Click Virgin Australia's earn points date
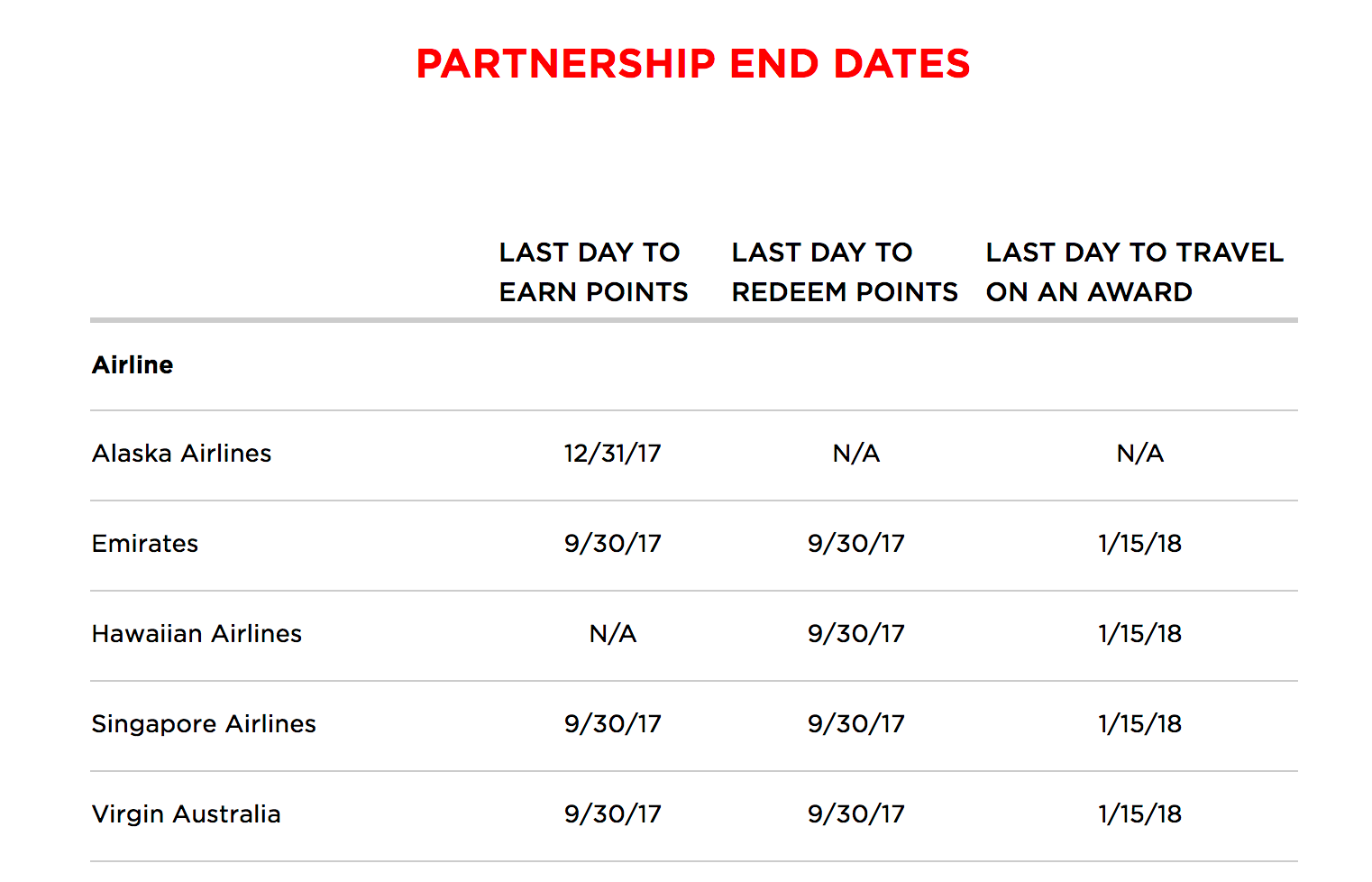 (x=612, y=813)
